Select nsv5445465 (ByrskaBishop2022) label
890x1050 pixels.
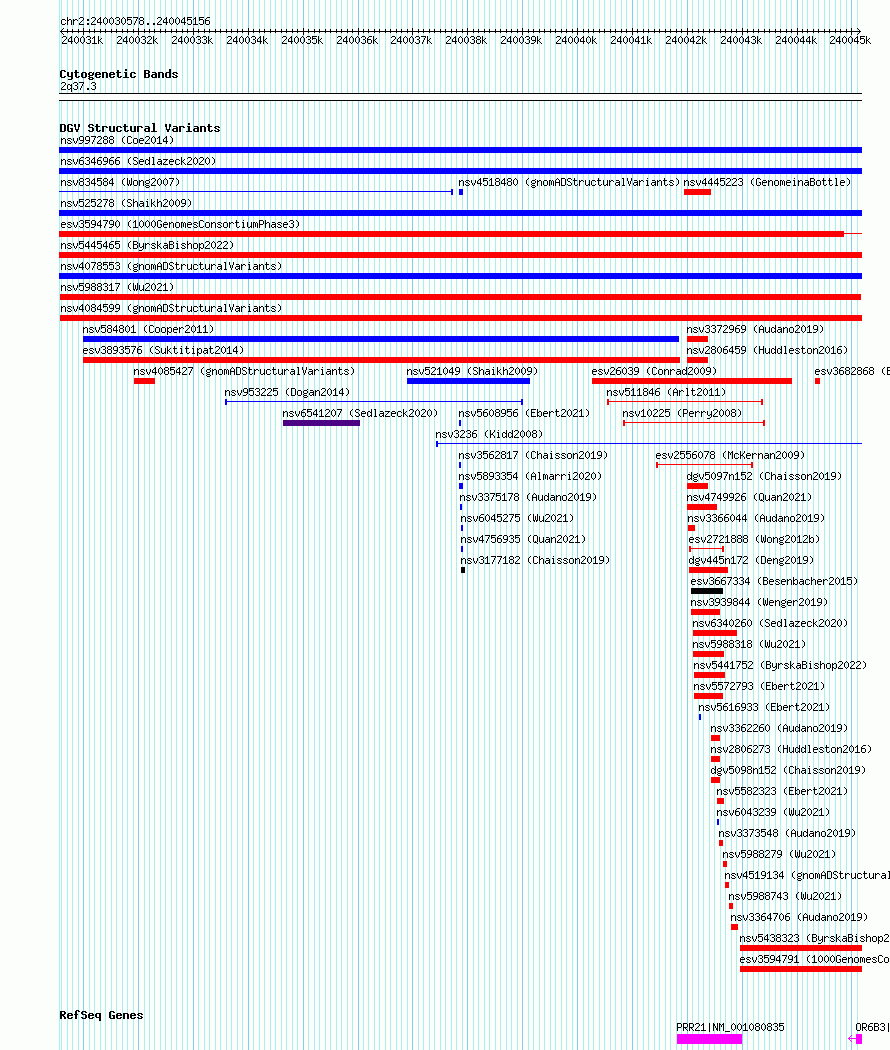coord(147,245)
